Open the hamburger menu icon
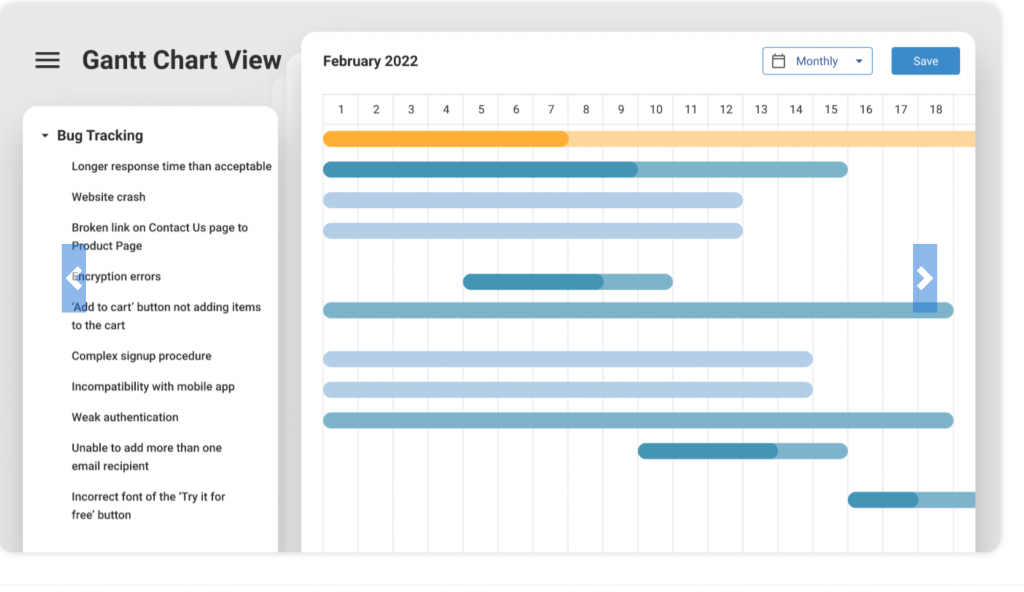 [x=47, y=61]
